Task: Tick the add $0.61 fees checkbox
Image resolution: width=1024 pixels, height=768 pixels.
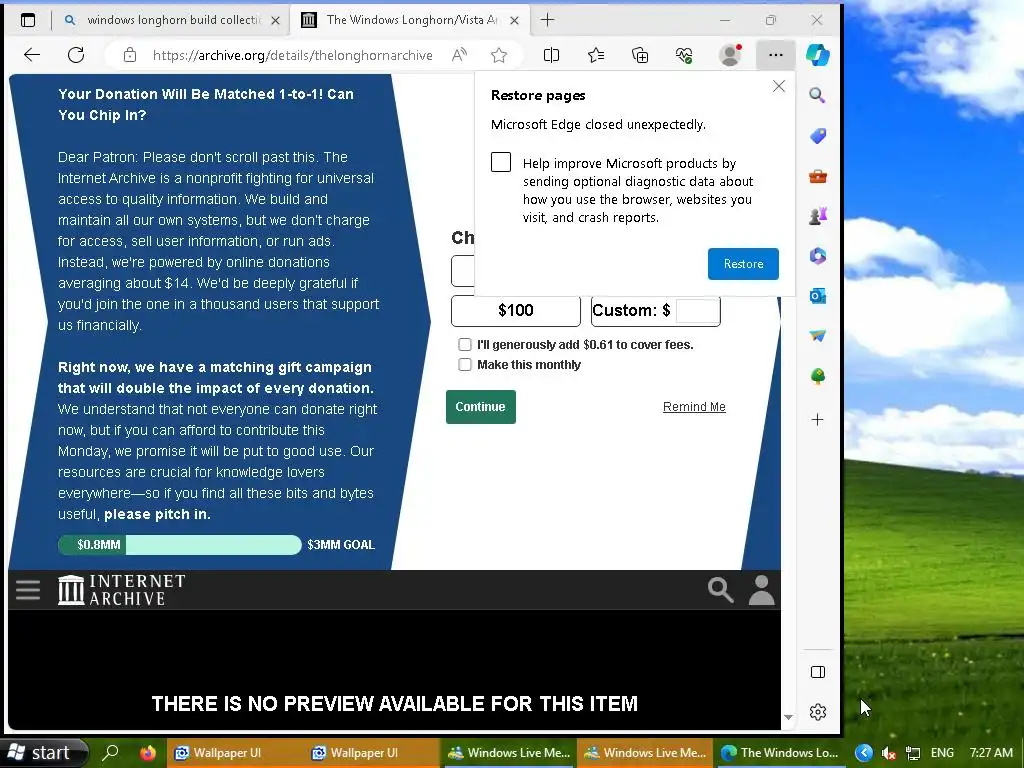Action: pos(465,345)
